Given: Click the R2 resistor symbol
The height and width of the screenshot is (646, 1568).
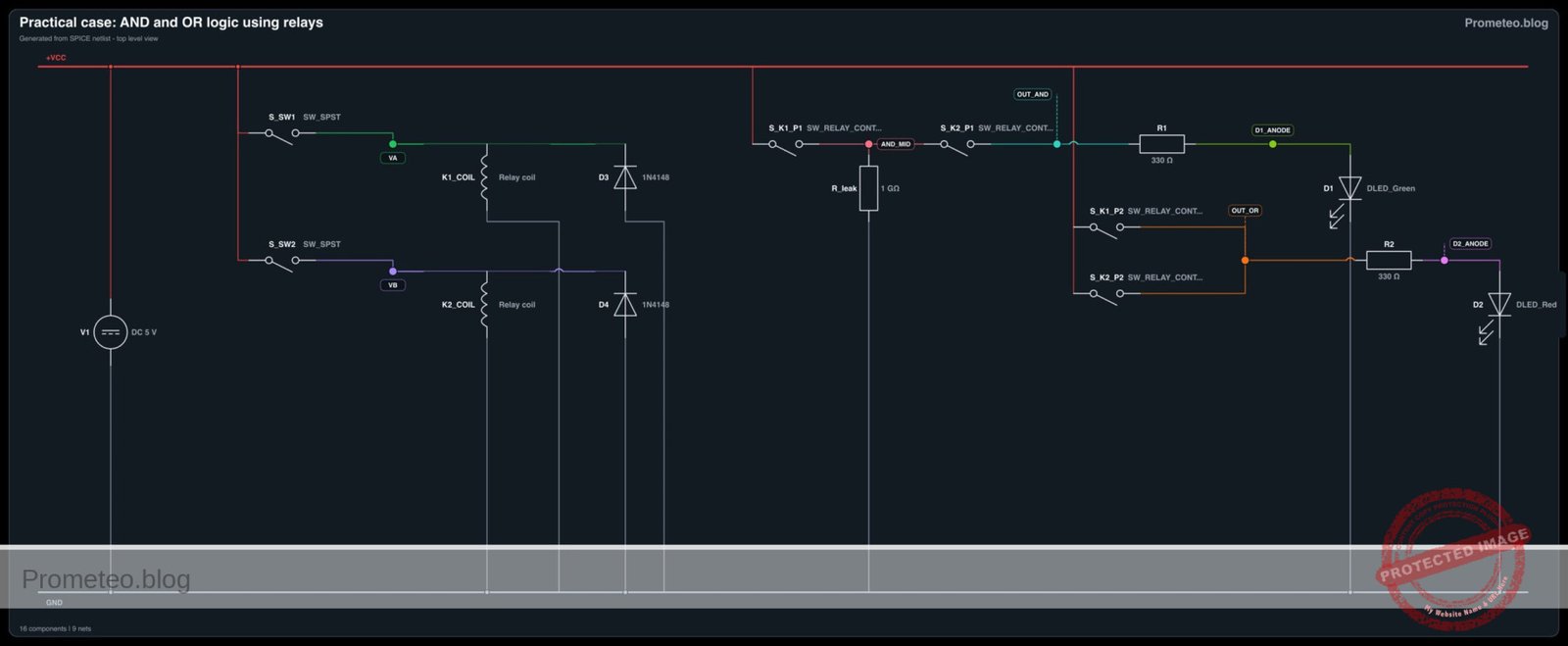Looking at the screenshot, I should click(x=1389, y=260).
